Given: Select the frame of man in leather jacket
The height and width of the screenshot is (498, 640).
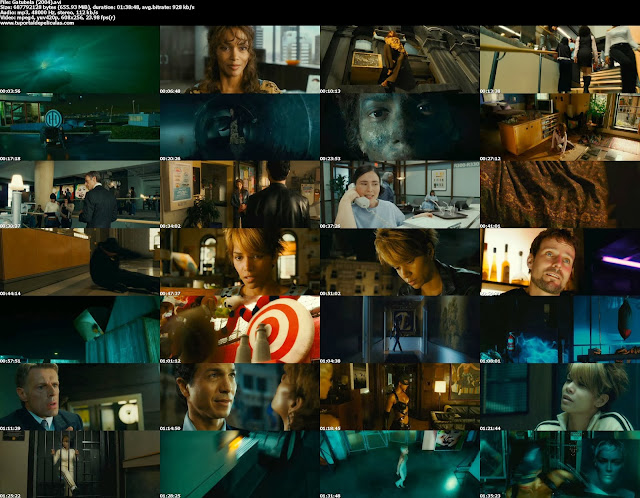Looking at the screenshot, I should (240, 194).
